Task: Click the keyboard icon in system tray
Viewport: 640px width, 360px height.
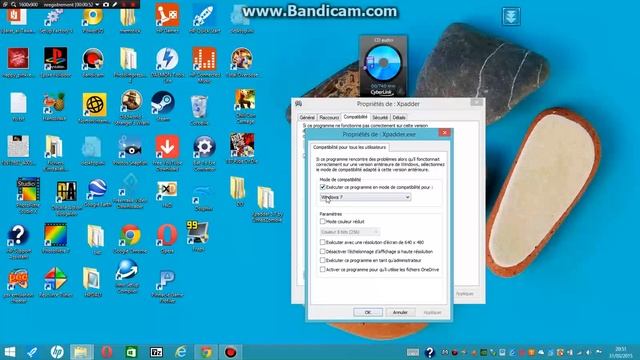Action: click(413, 352)
